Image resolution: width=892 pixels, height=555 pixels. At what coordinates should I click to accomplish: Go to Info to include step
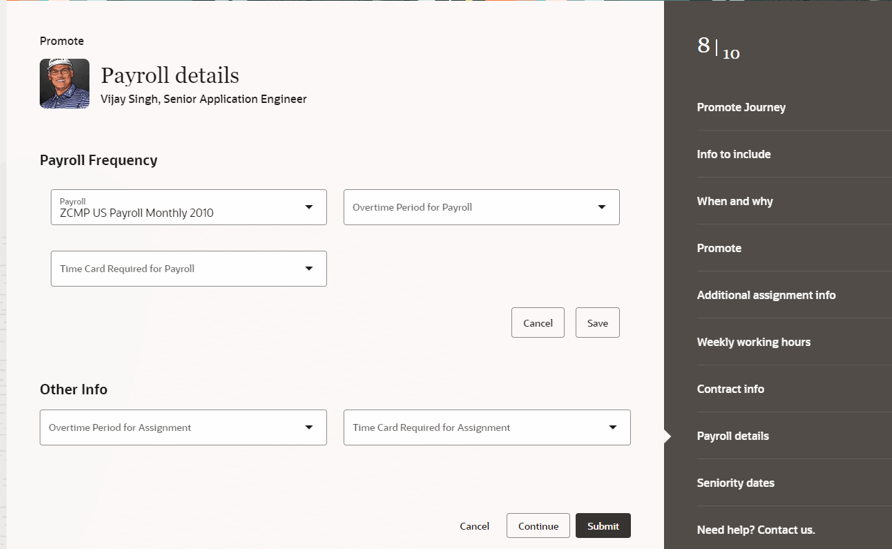[x=734, y=154]
